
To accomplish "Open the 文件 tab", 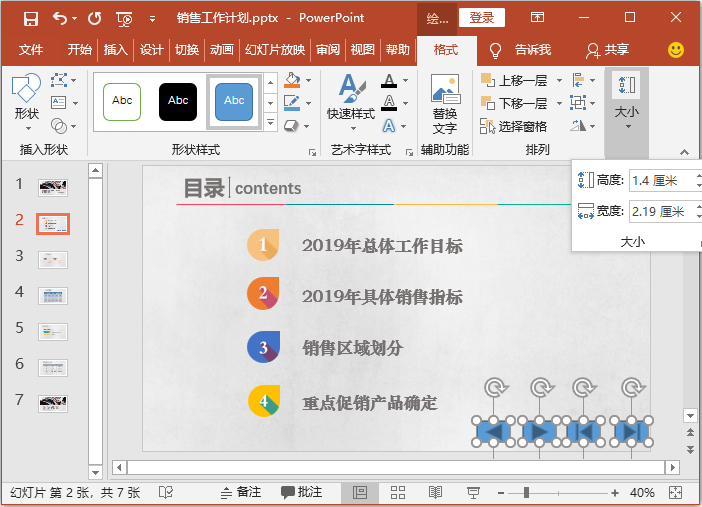I will [31, 50].
